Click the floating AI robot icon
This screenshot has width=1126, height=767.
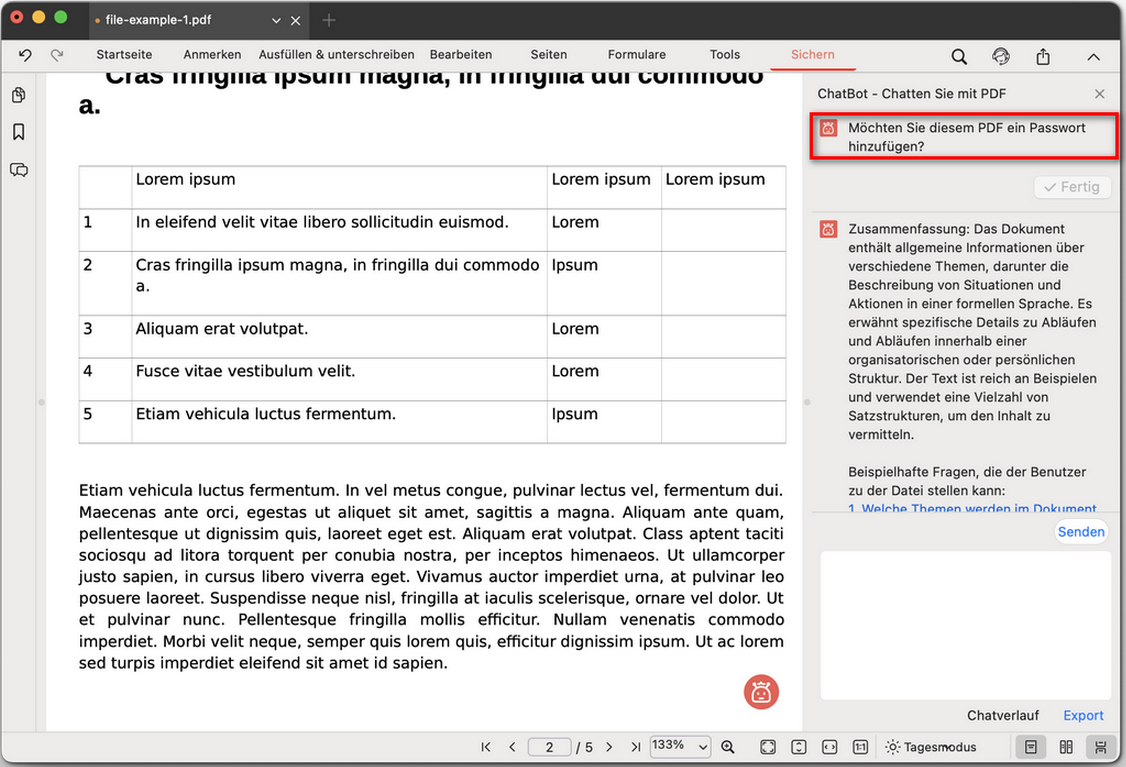pyautogui.click(x=761, y=692)
